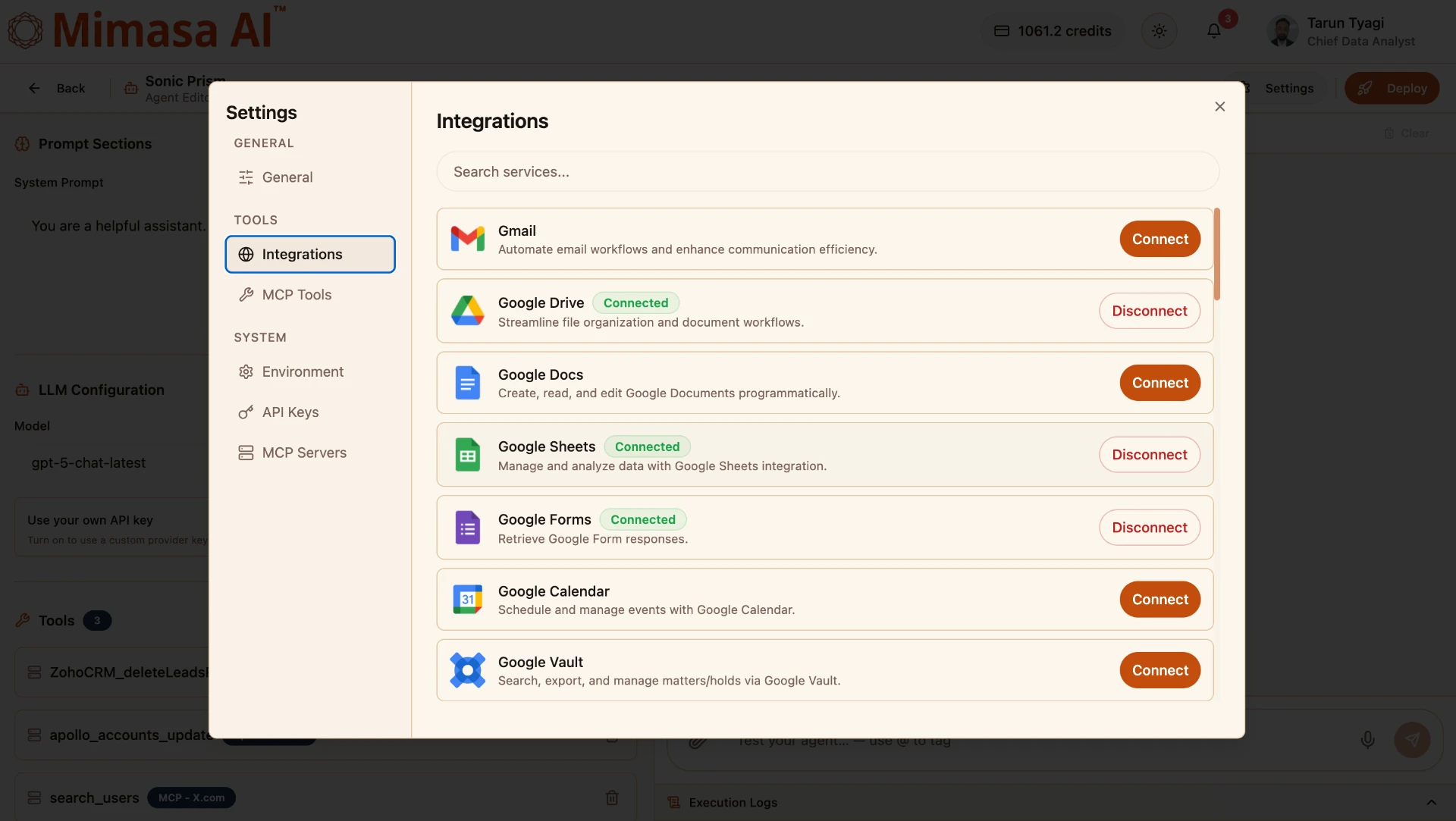Viewport: 1456px width, 821px height.
Task: Click the Google Forms 'Connected' badge
Action: [x=642, y=519]
